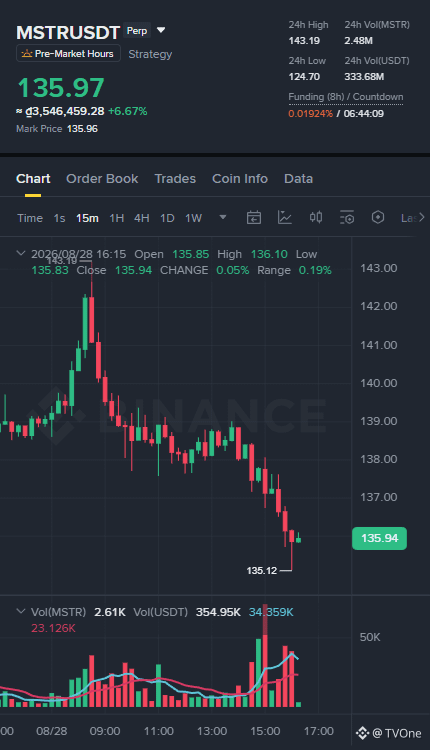Click the 135.94 current price tag
The height and width of the screenshot is (750, 430).
379,538
